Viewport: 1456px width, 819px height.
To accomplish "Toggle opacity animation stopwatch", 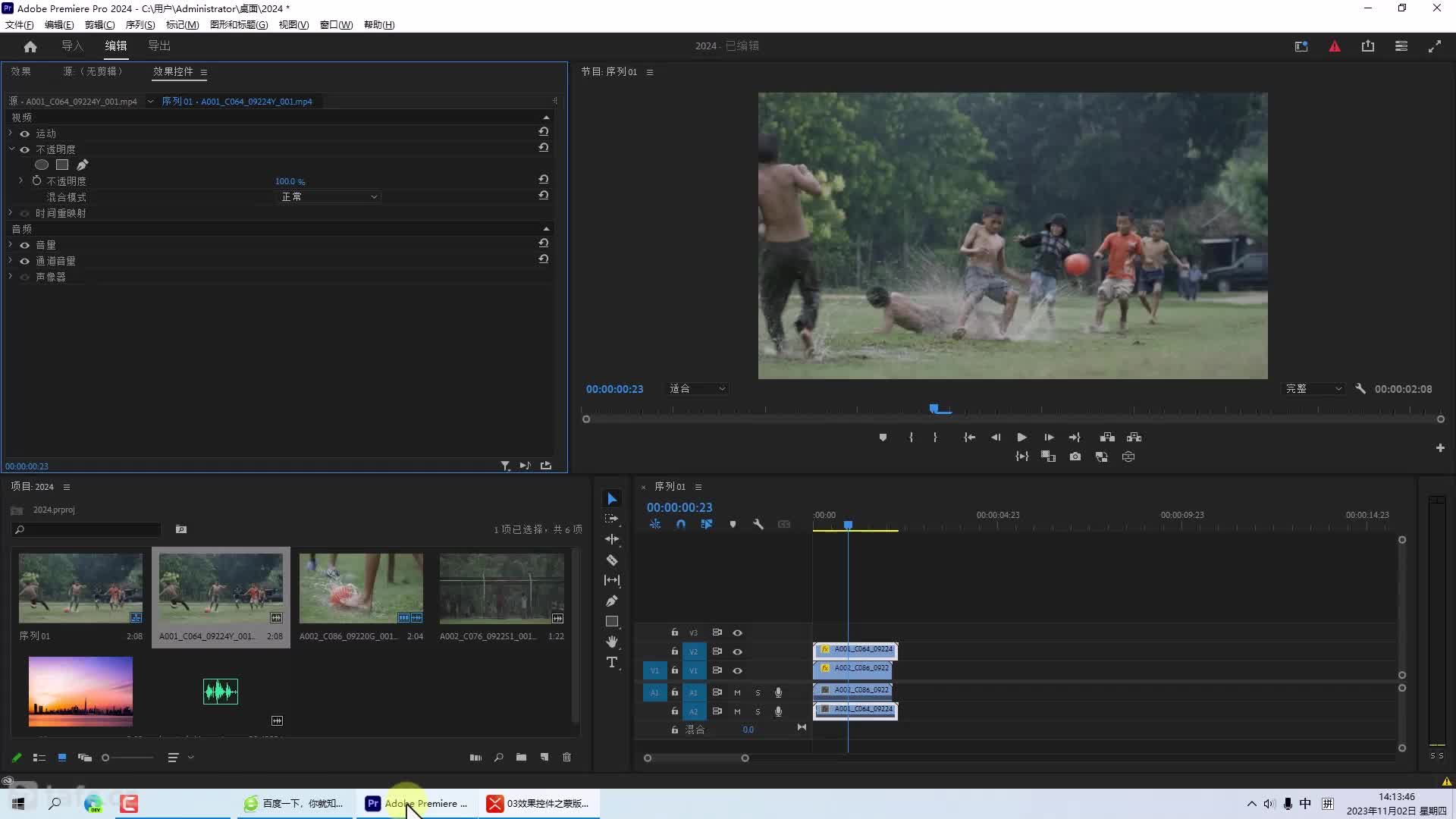I will click(36, 180).
